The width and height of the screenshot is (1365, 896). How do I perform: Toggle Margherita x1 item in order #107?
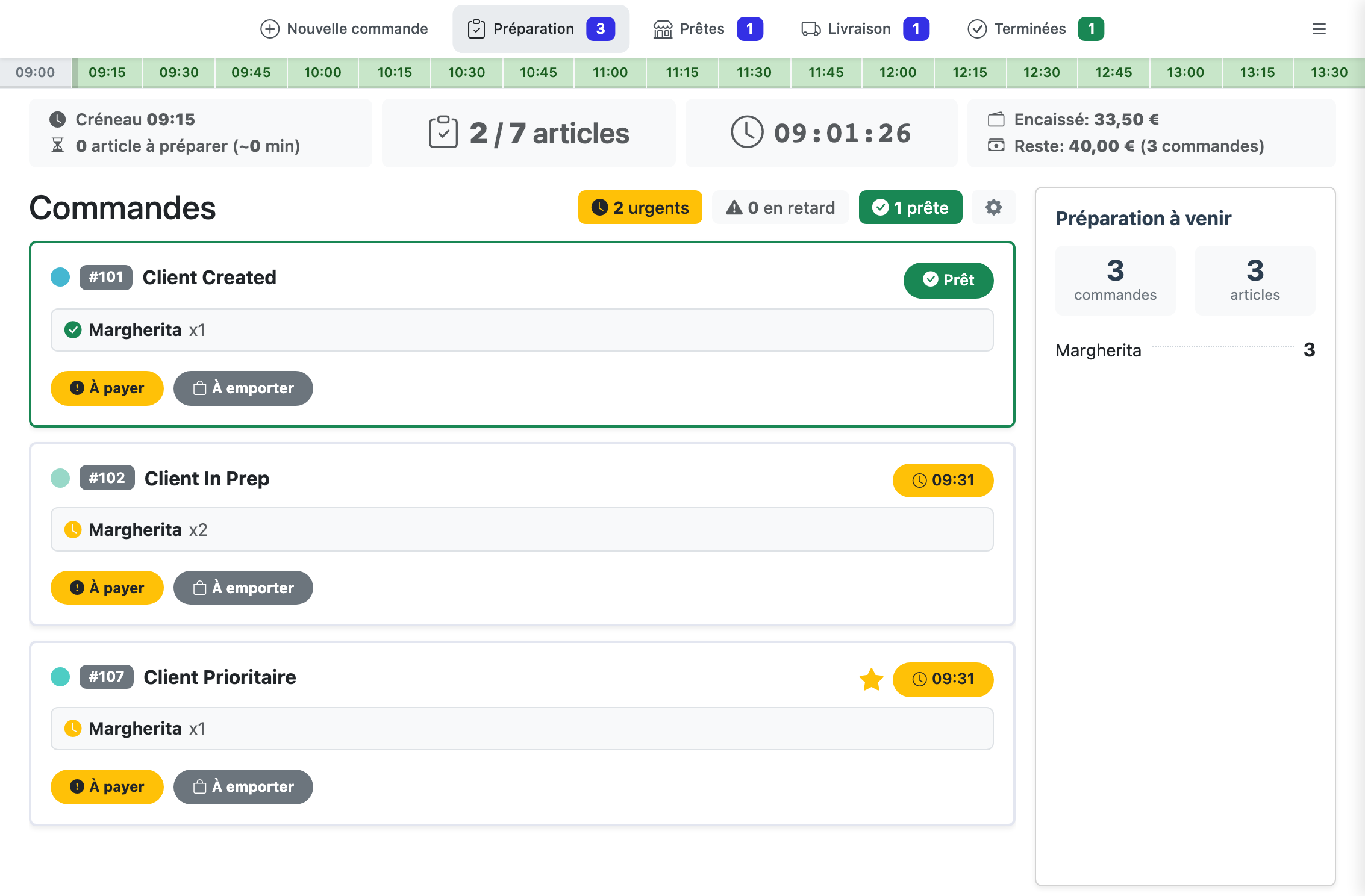[522, 729]
